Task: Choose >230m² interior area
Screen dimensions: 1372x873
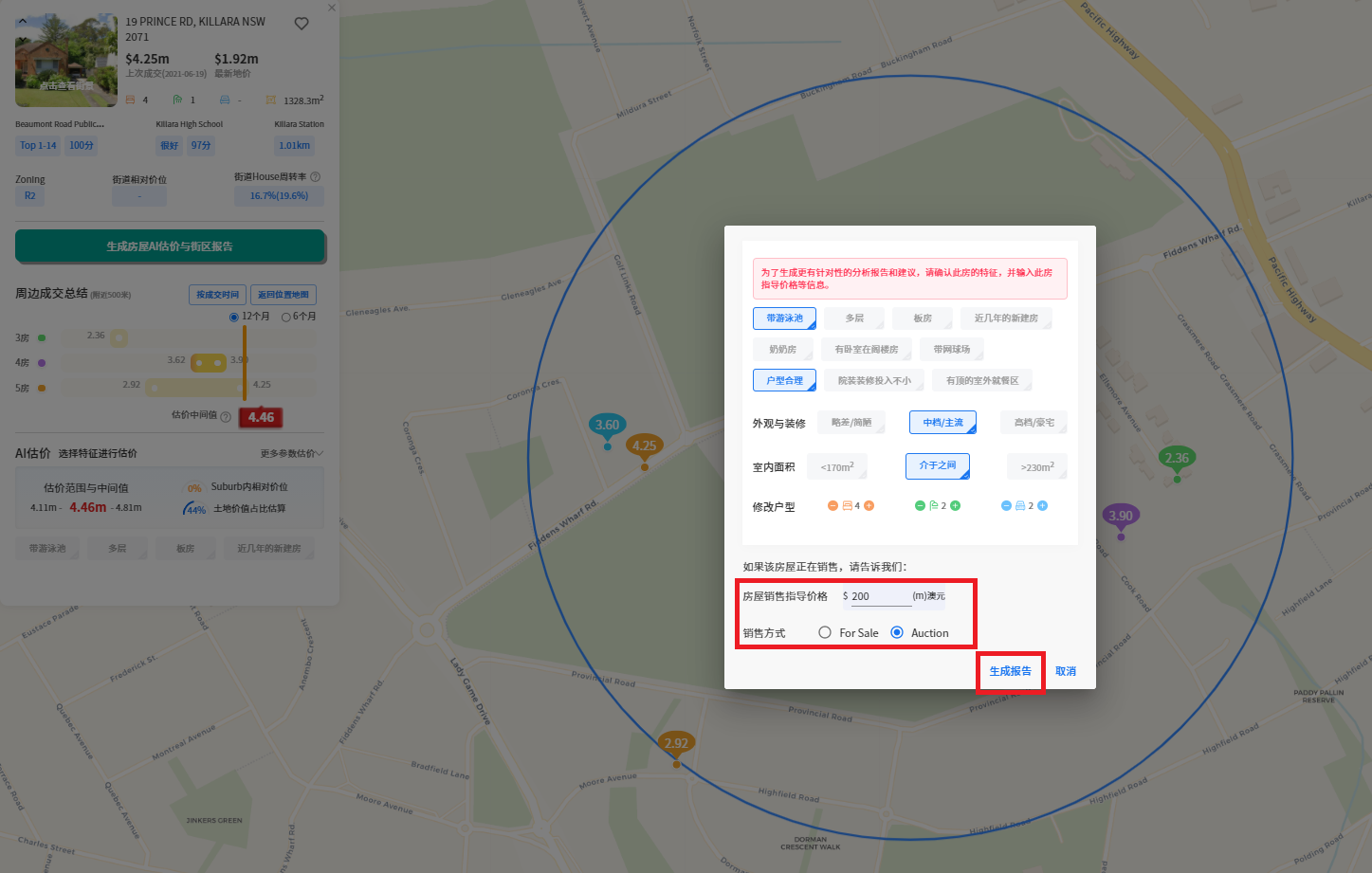Action: [x=1037, y=466]
